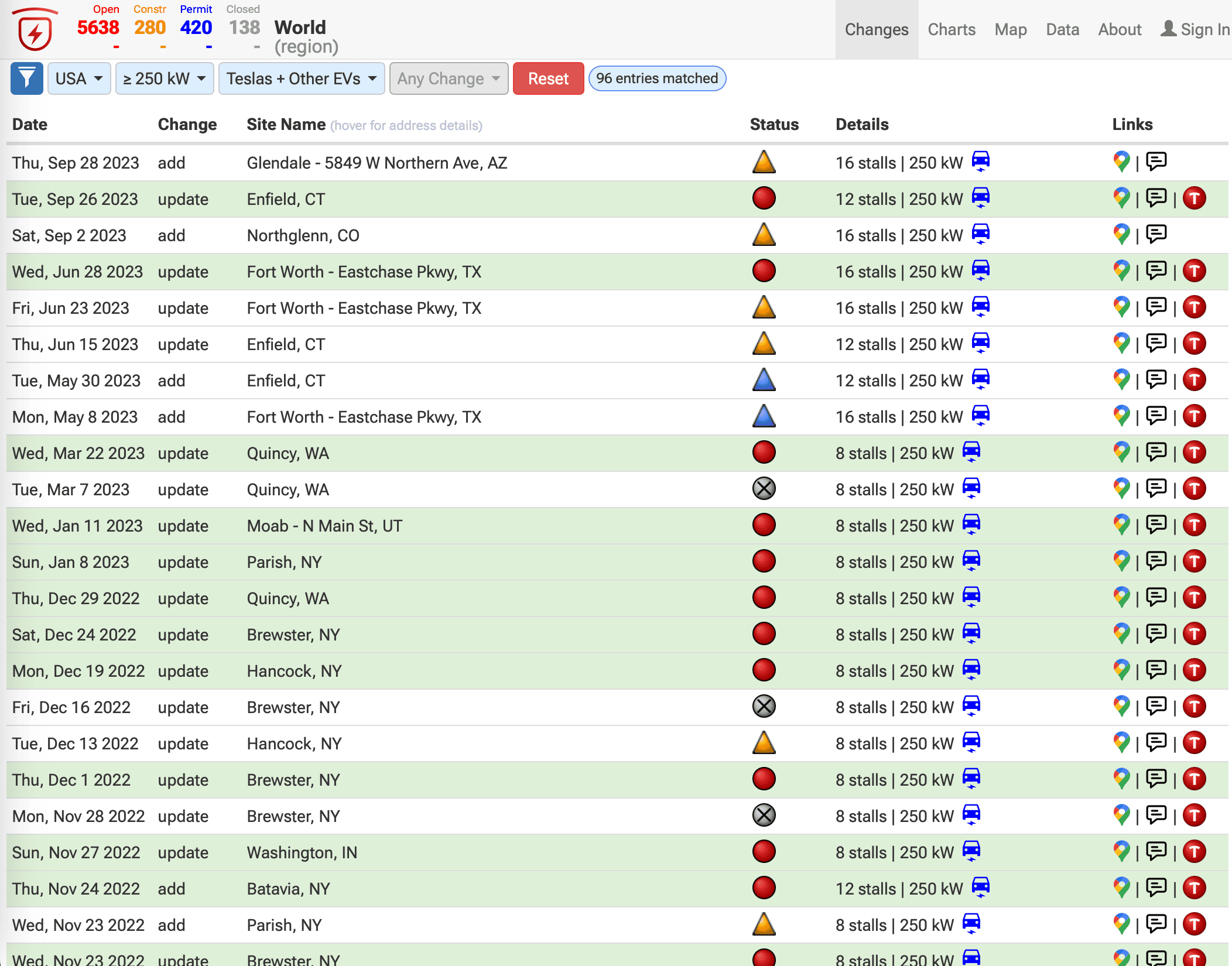Switch to the Charts tab

(x=952, y=29)
